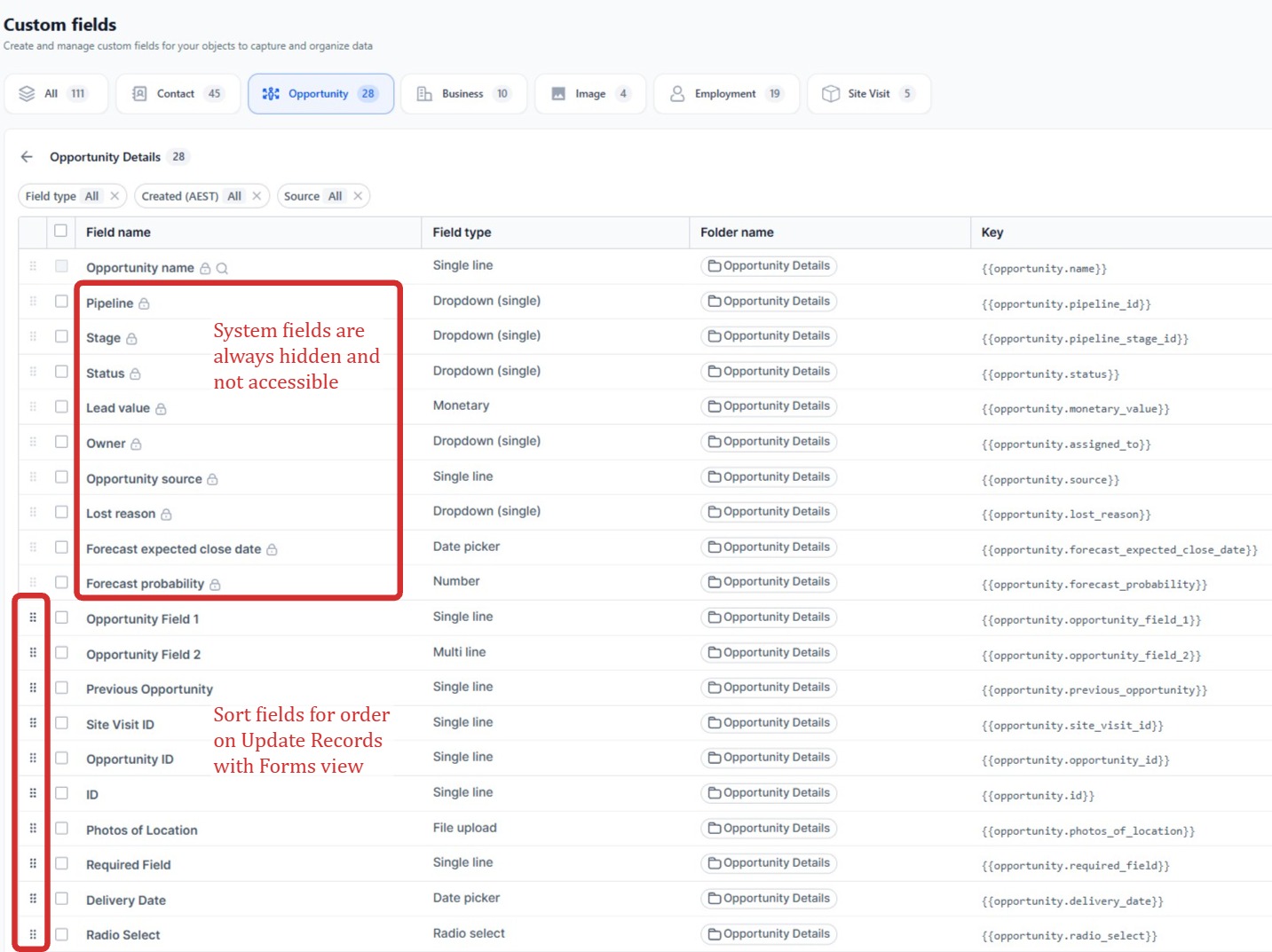Viewport: 1272px width, 952px height.
Task: Click the Opportunity Details folder tag for Pipeline
Action: pyautogui.click(x=769, y=302)
